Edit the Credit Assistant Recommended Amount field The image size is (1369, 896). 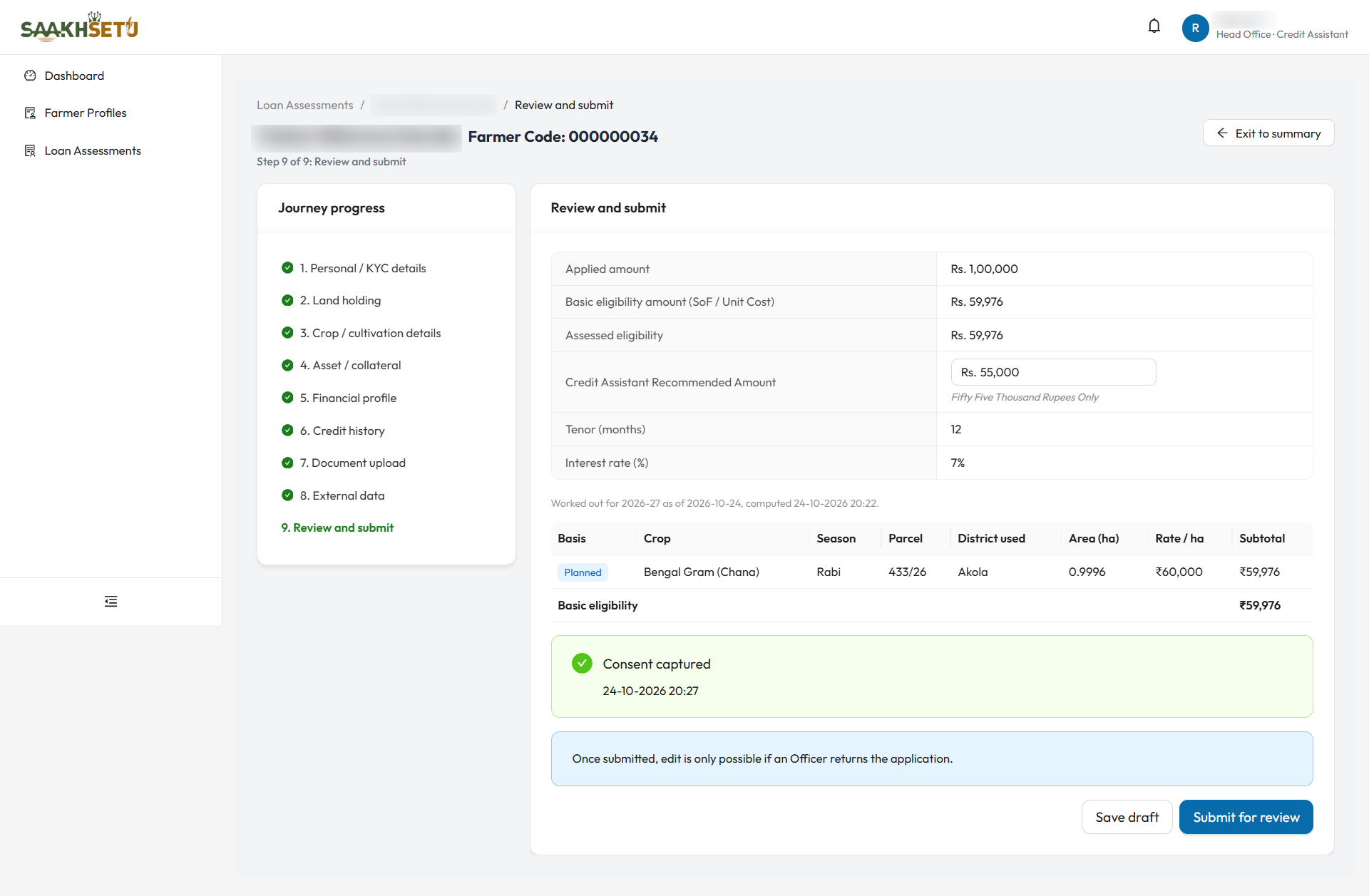1053,372
